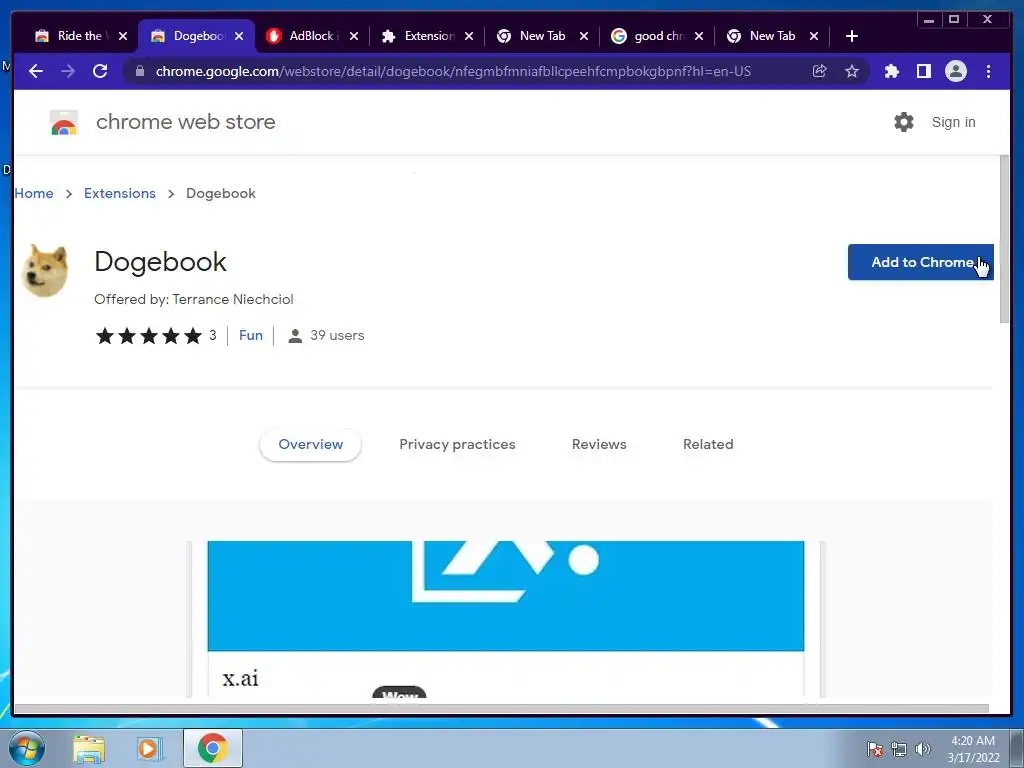Go to Home breadcrumb
The height and width of the screenshot is (768, 1024).
(34, 193)
